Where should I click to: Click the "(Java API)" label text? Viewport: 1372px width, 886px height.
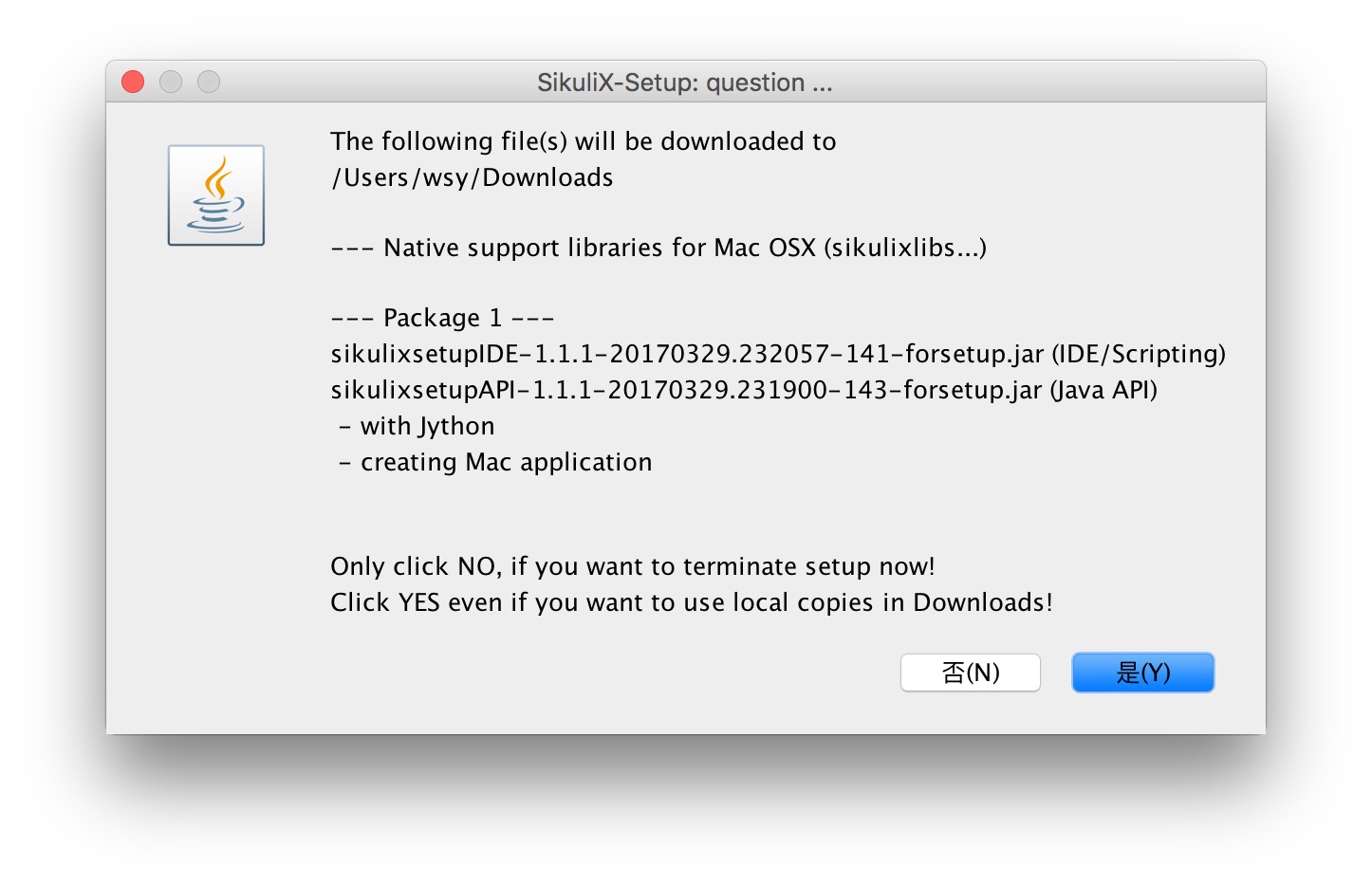tap(1103, 390)
